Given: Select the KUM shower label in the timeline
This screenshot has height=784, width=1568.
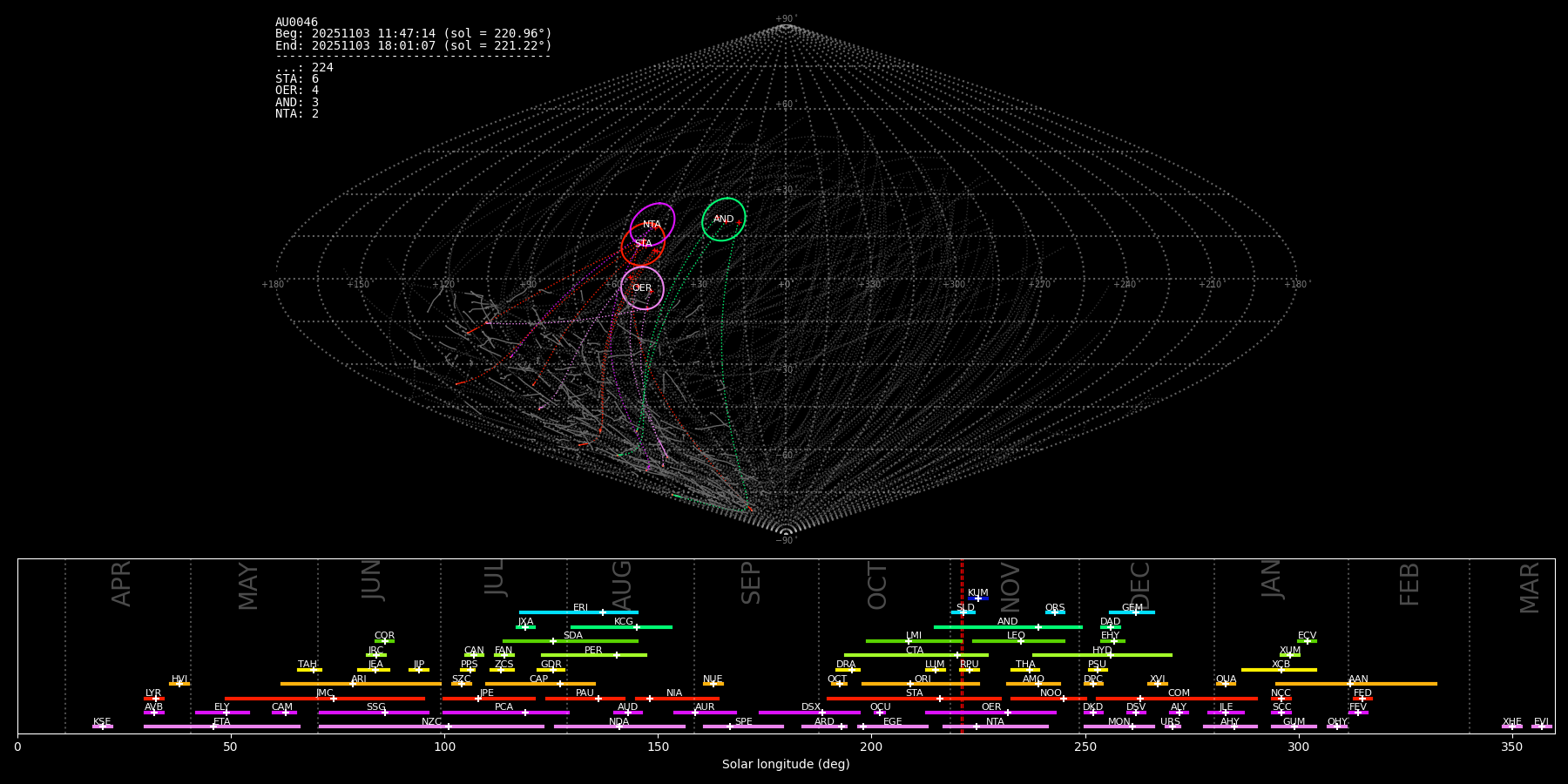Looking at the screenshot, I should [x=977, y=593].
